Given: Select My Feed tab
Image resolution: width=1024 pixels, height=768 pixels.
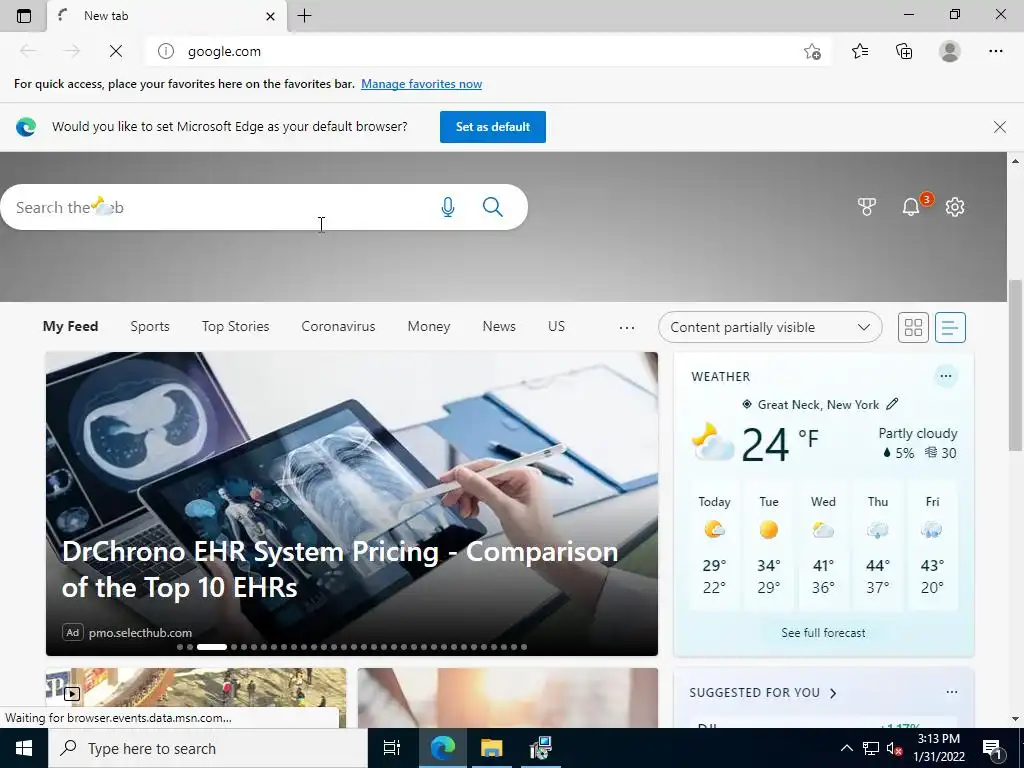Looking at the screenshot, I should coord(71,326).
